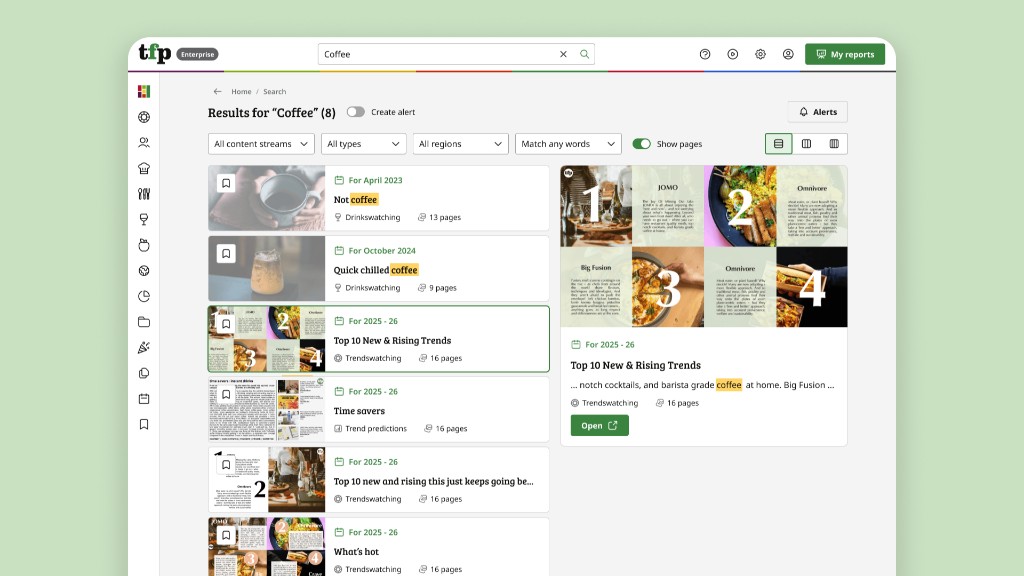
Task: Click the play tutorial icon in header
Action: point(733,54)
